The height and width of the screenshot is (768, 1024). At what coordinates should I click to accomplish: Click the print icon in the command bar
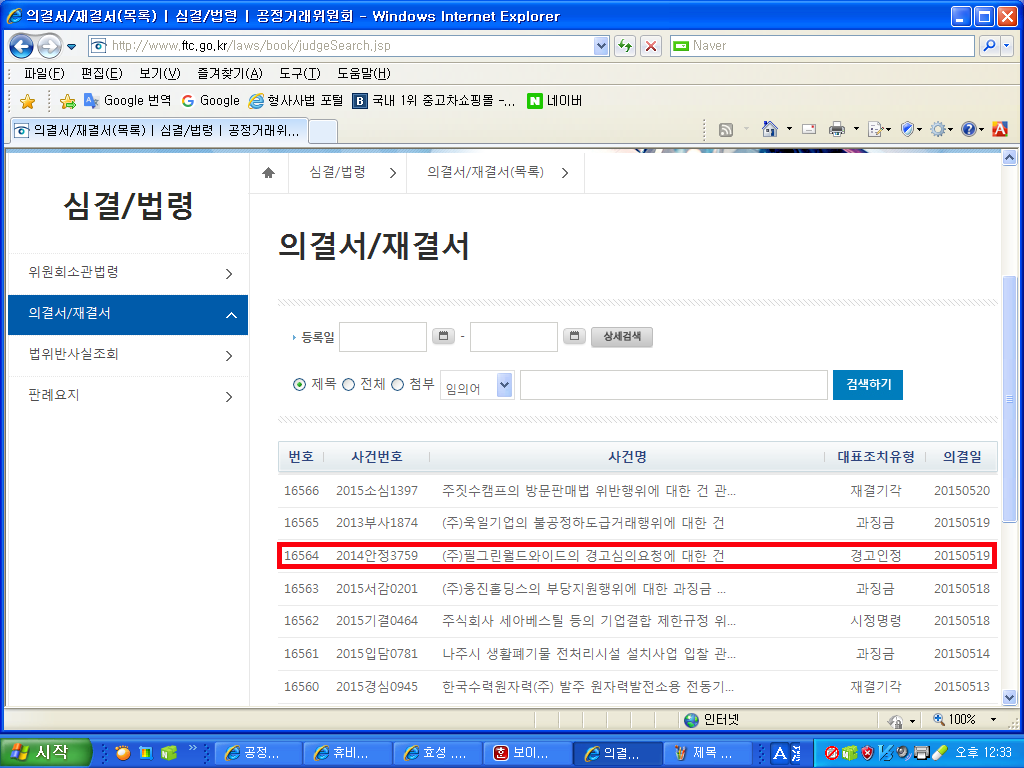tap(837, 129)
